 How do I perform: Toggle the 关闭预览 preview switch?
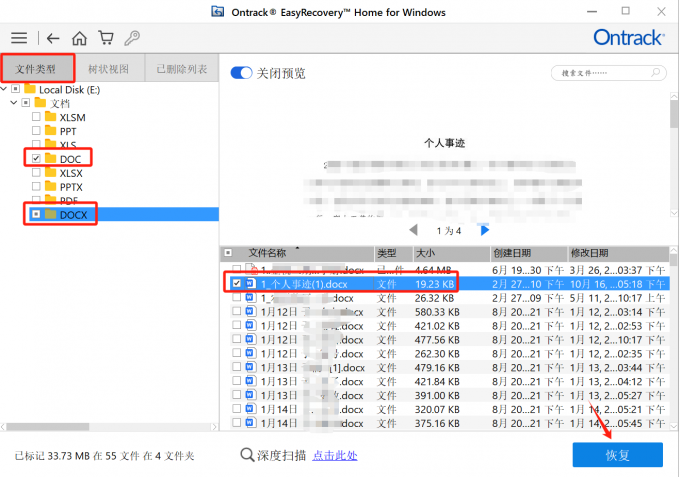(x=241, y=73)
